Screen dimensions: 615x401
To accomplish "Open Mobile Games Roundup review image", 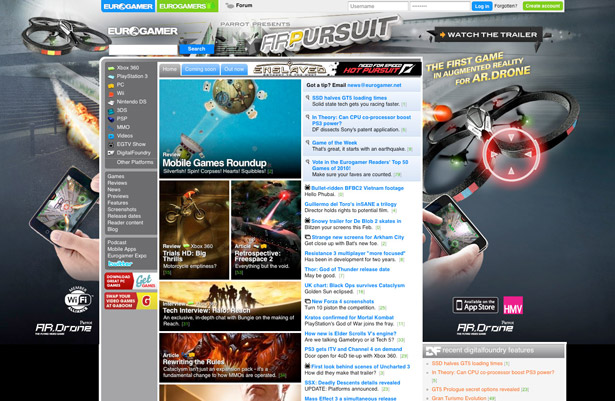I will (230, 129).
